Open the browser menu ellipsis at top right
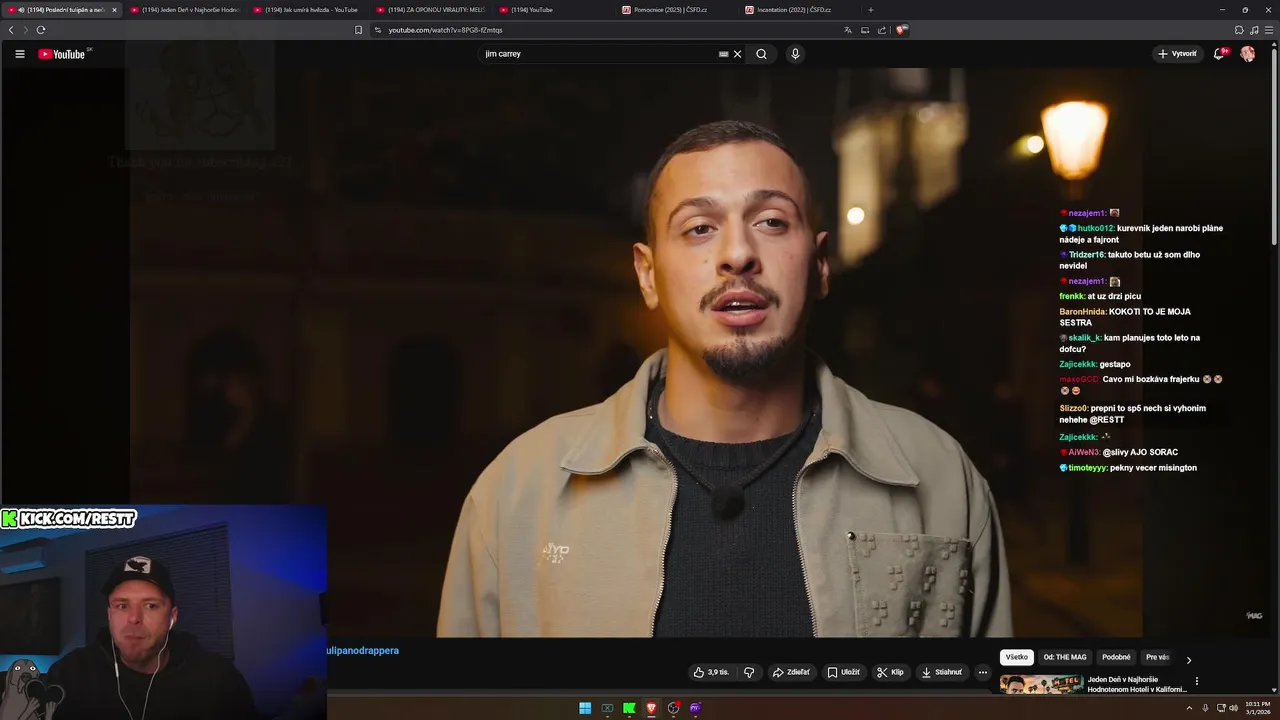Image resolution: width=1280 pixels, height=720 pixels. pos(1268,30)
